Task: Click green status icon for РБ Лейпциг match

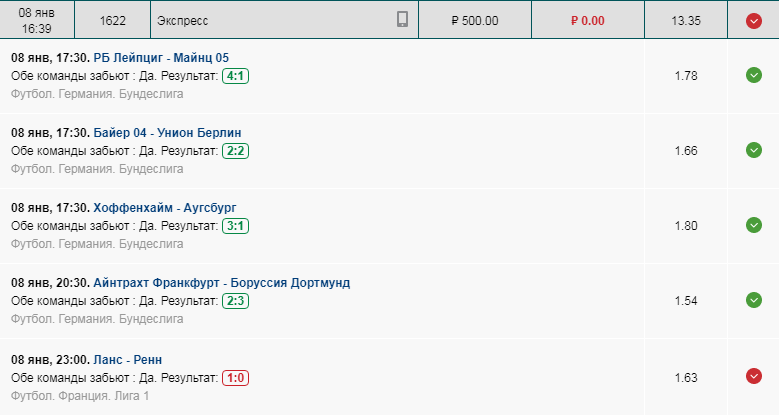Action: tap(754, 75)
